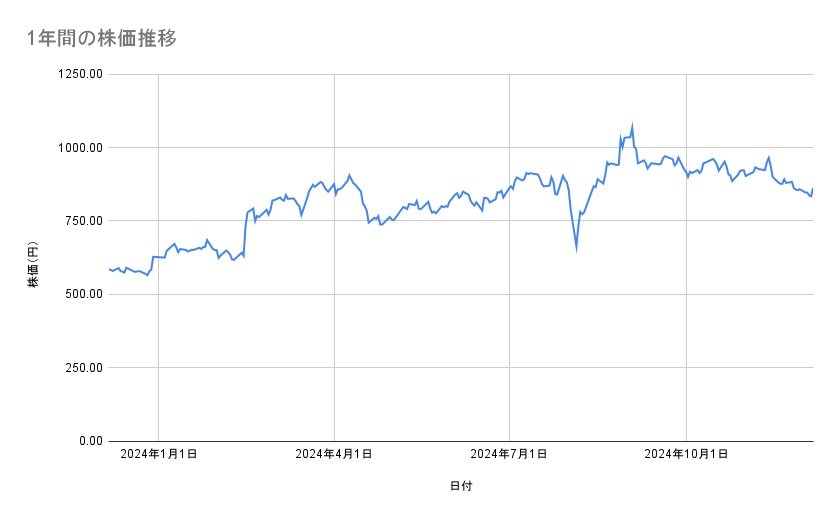The width and height of the screenshot is (839, 519).
Task: Click the leftmost start of the blue line
Action: 109,269
